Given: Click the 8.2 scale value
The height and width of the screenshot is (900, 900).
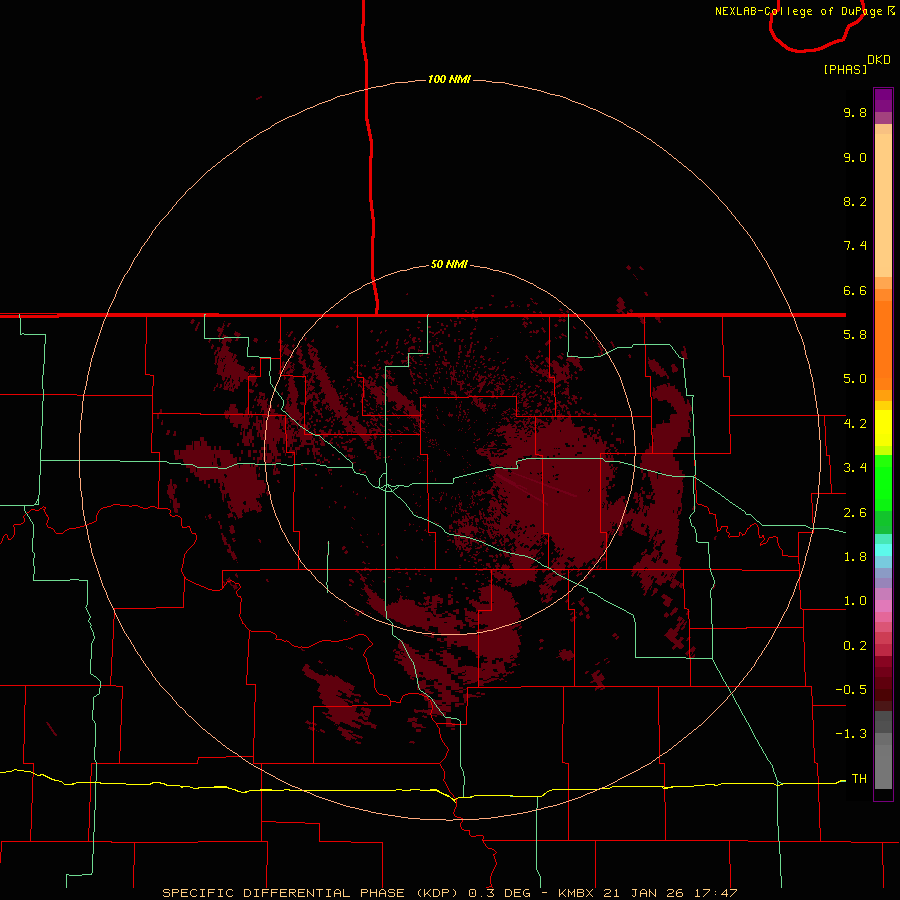Looking at the screenshot, I should [x=855, y=202].
